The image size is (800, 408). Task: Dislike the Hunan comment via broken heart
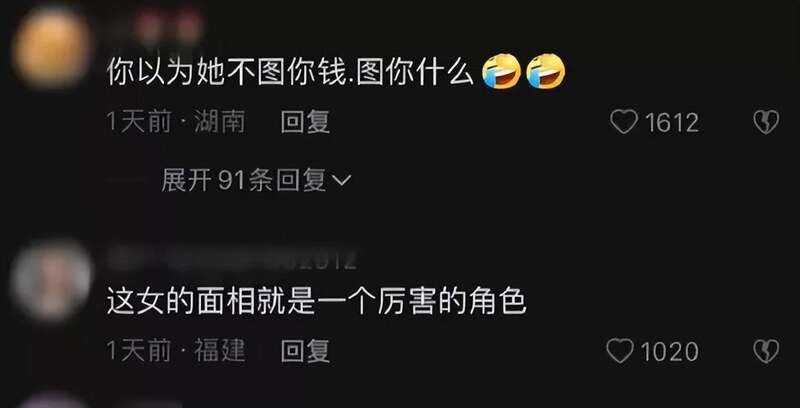point(766,122)
